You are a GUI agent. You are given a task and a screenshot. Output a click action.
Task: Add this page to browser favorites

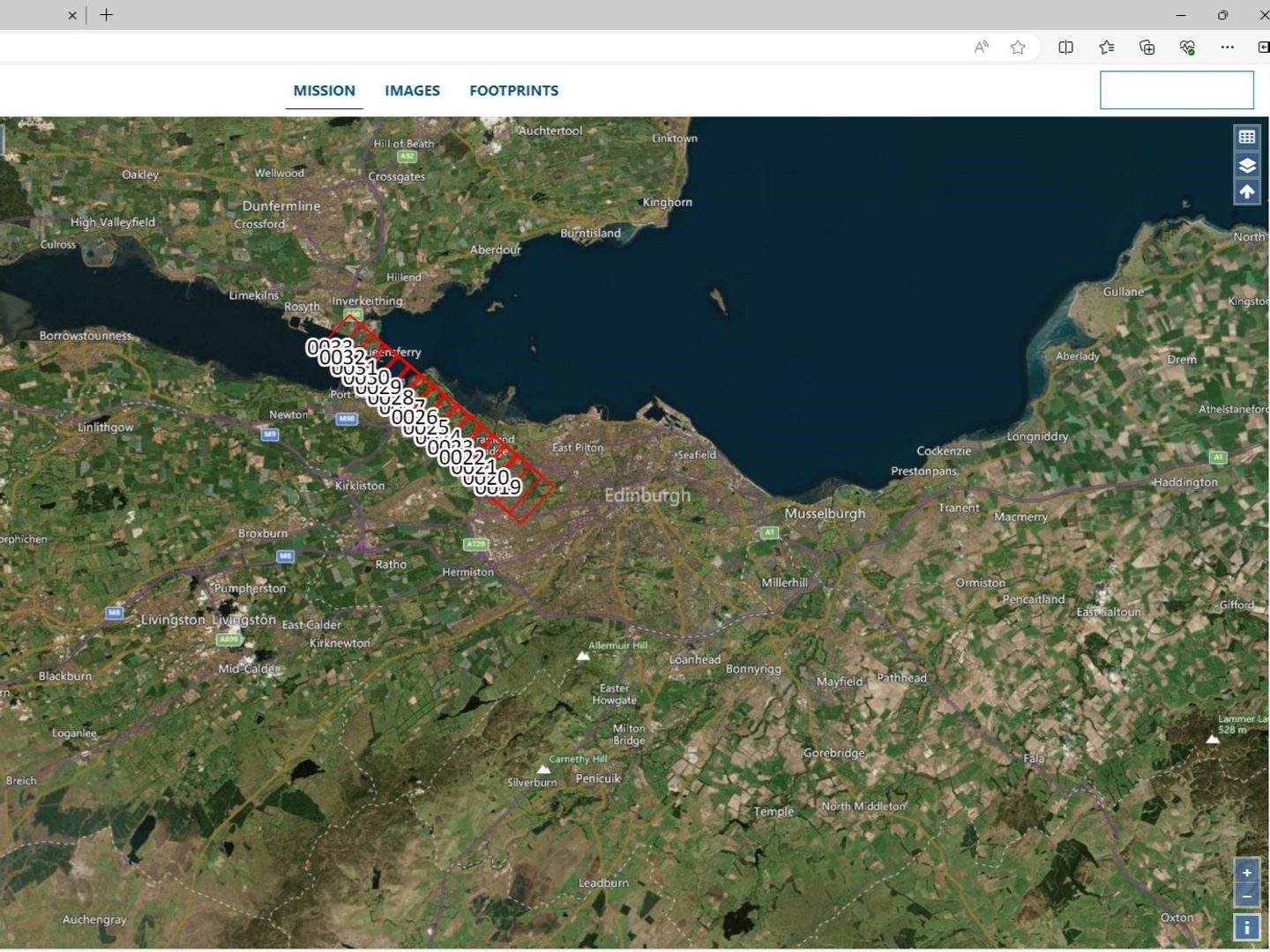click(x=1019, y=47)
